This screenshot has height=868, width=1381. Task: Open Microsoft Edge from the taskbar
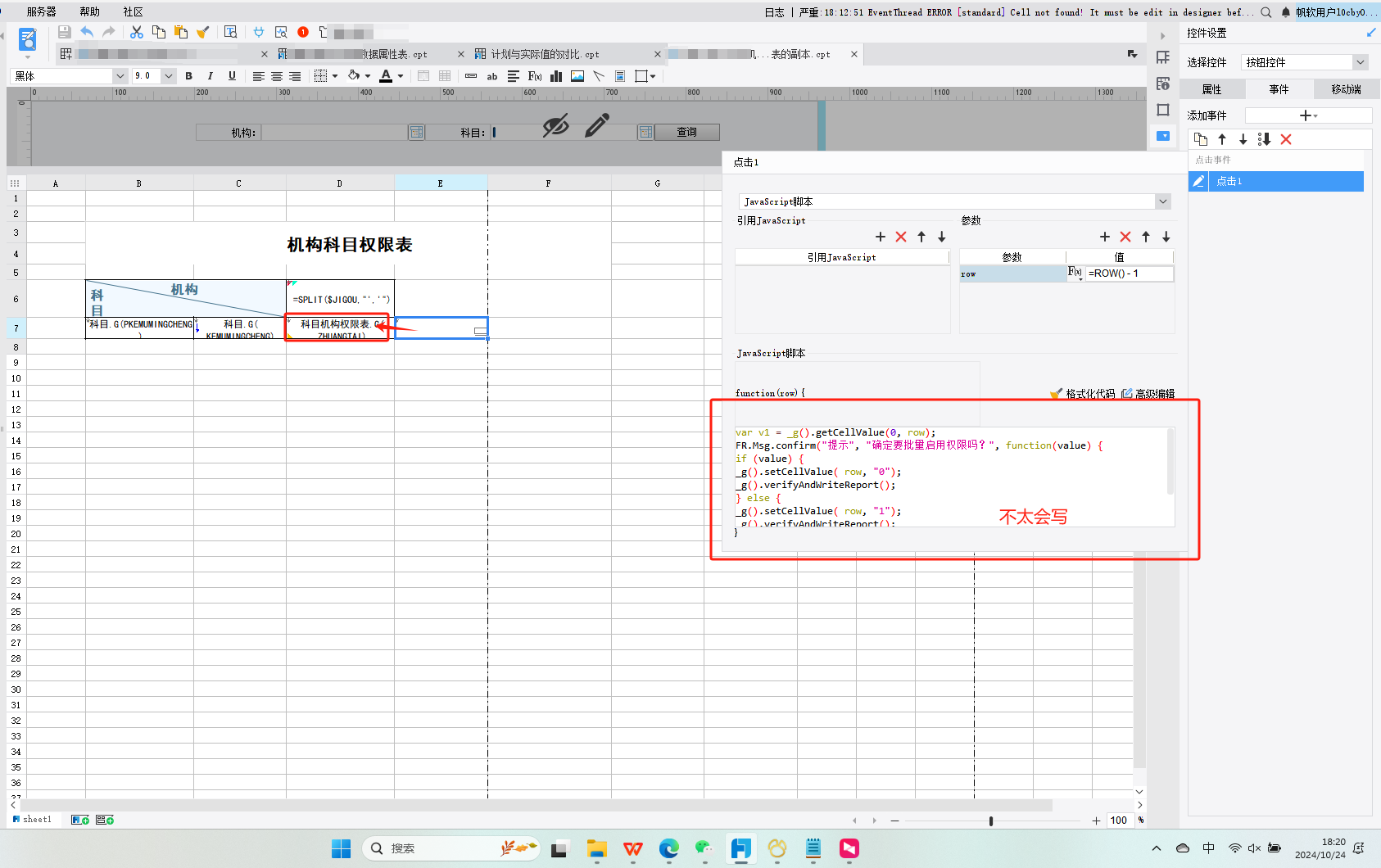669,848
